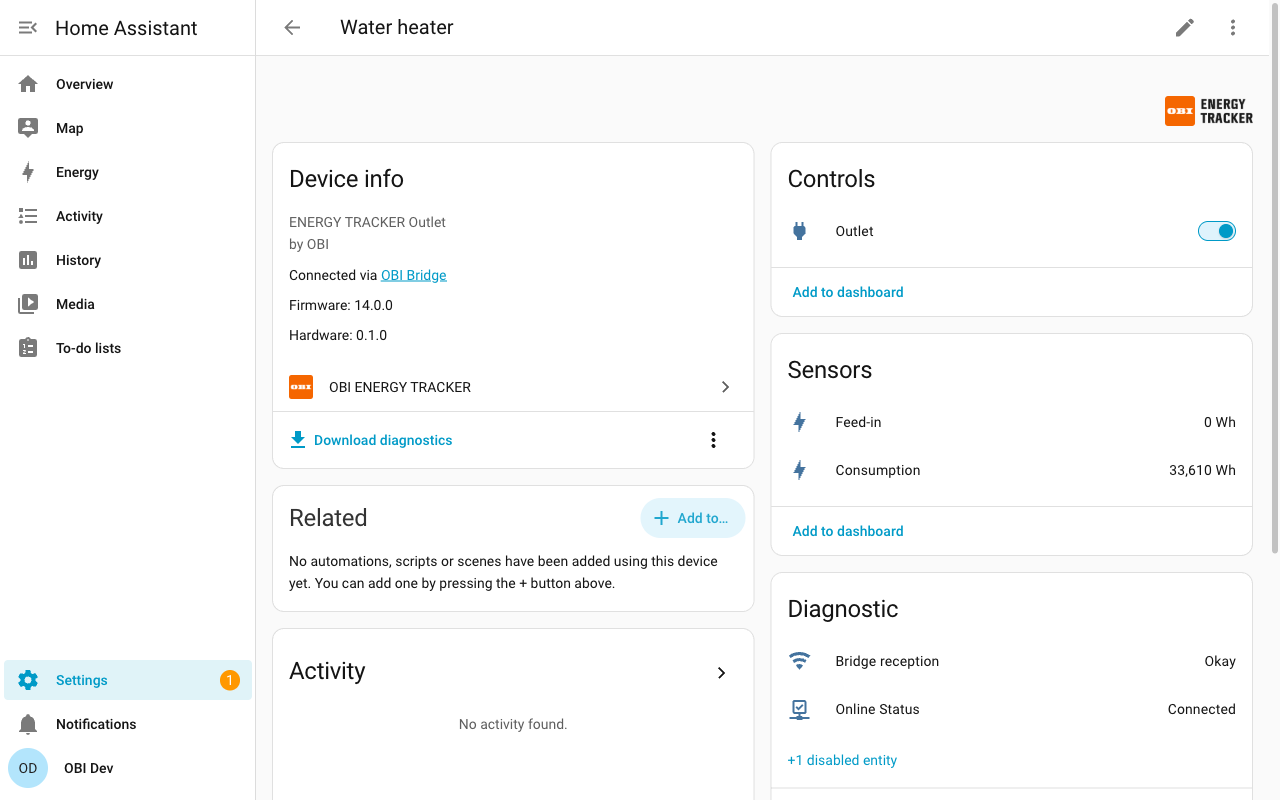
Task: Click the Consumption value 33,610 Wh
Action: click(x=1202, y=470)
